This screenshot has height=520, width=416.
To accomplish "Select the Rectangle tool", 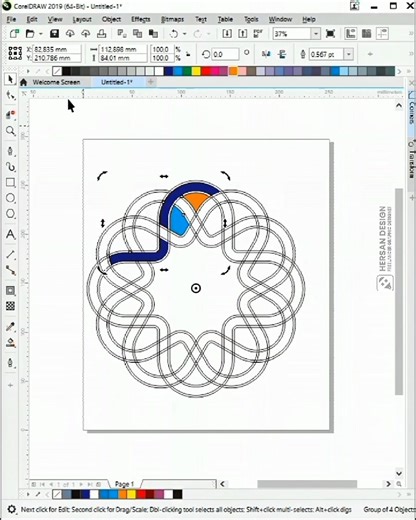I will [x=10, y=182].
